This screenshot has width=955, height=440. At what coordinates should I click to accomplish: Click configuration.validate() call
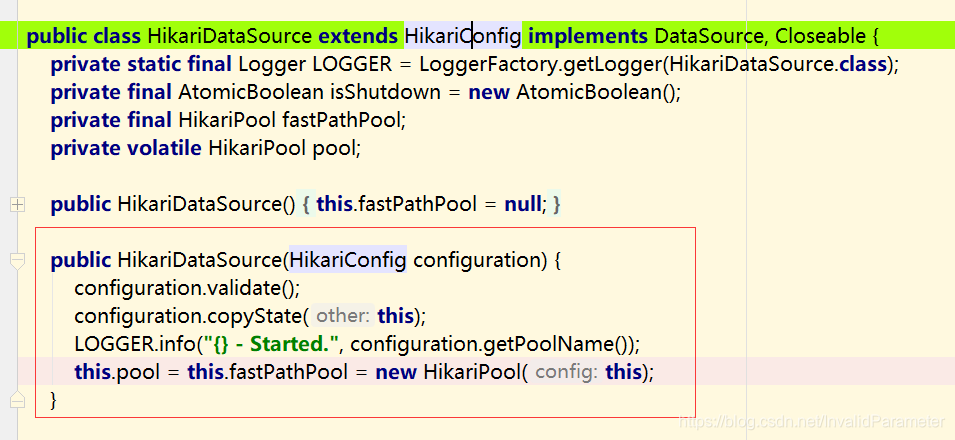pyautogui.click(x=186, y=288)
